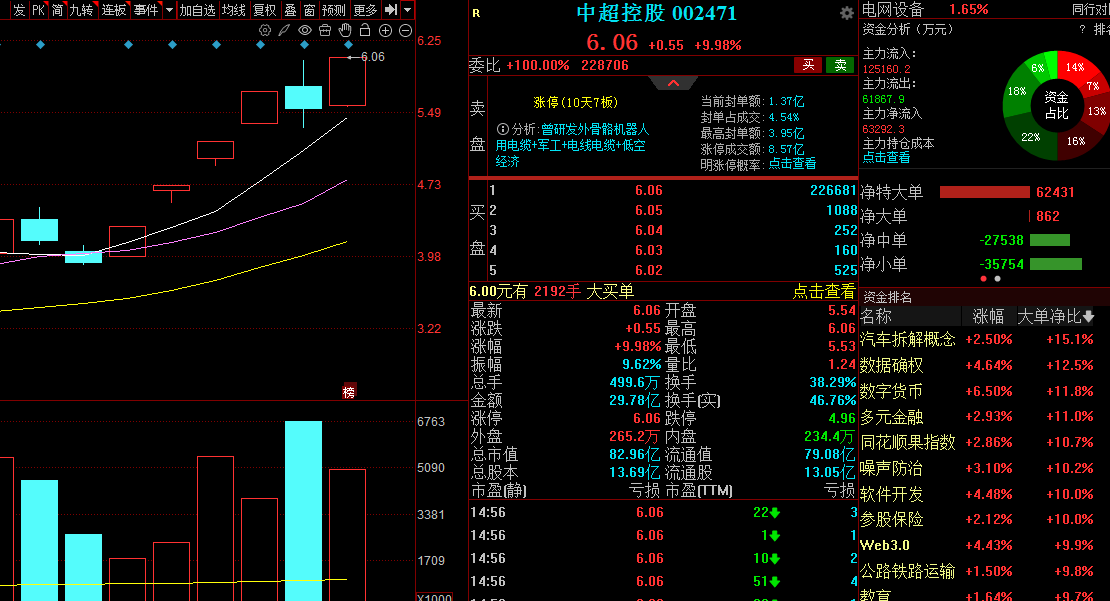Image resolution: width=1110 pixels, height=601 pixels.
Task: Toggle 九转 indicator
Action: [x=81, y=10]
